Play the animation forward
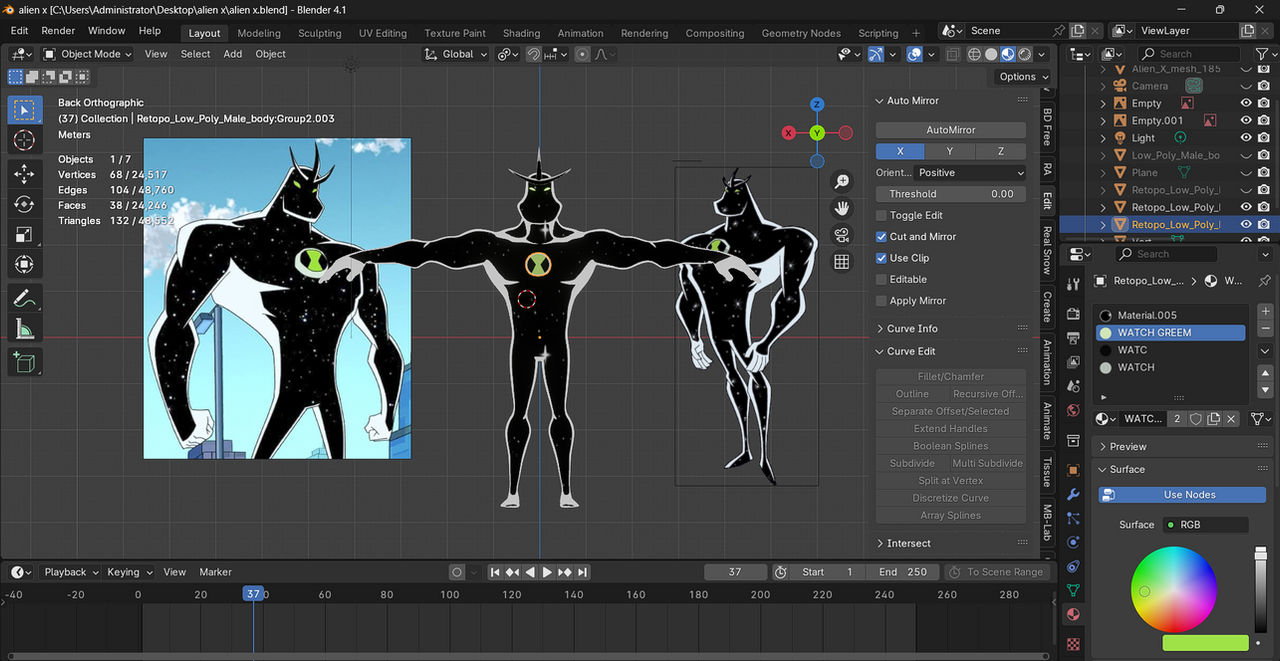The height and width of the screenshot is (661, 1280). point(547,572)
